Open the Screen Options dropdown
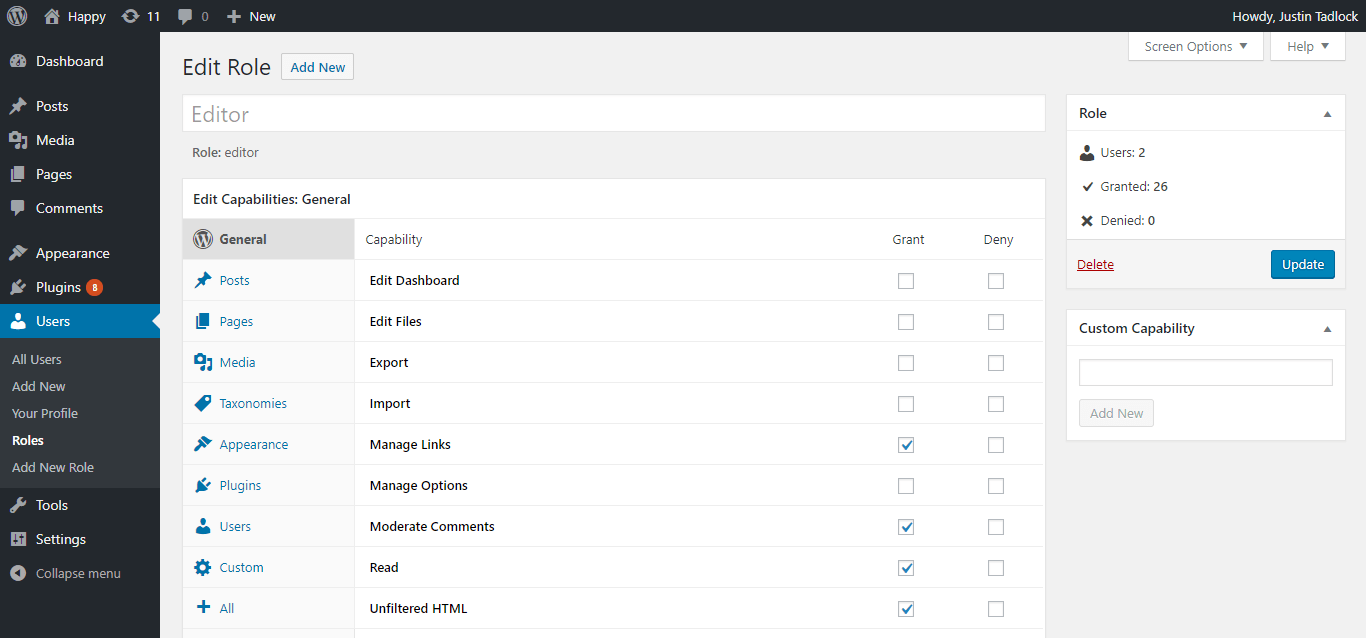Viewport: 1366px width, 638px height. [1195, 45]
